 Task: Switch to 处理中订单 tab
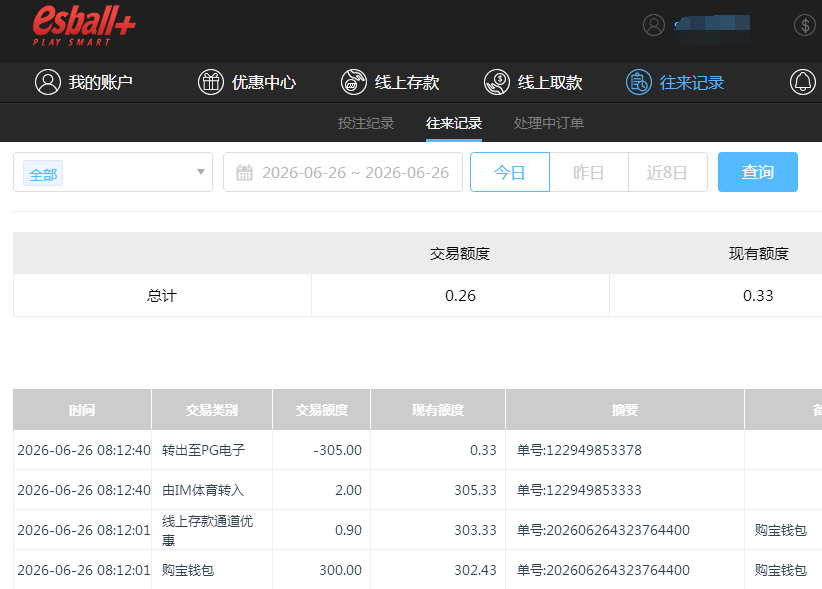point(549,123)
